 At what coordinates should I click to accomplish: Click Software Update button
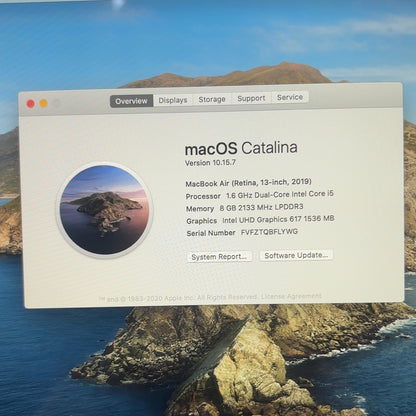pyautogui.click(x=296, y=255)
